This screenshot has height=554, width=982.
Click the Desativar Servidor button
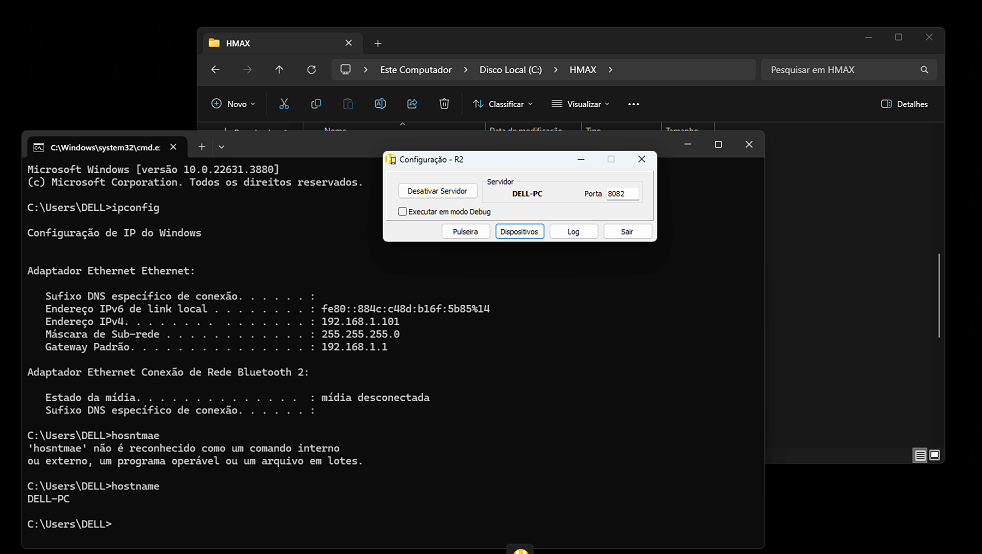tap(437, 191)
